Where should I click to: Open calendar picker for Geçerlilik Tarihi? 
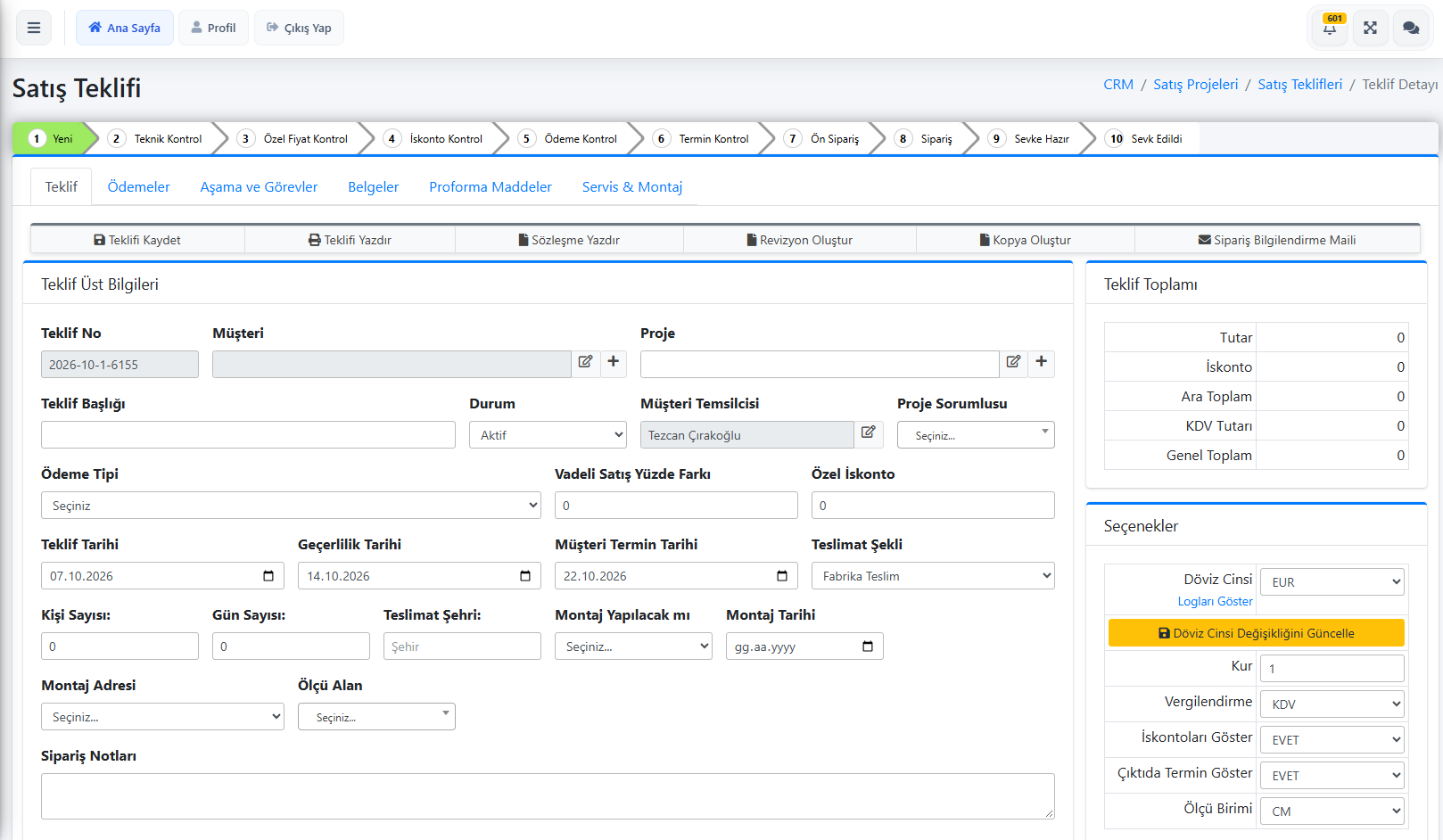pos(525,576)
